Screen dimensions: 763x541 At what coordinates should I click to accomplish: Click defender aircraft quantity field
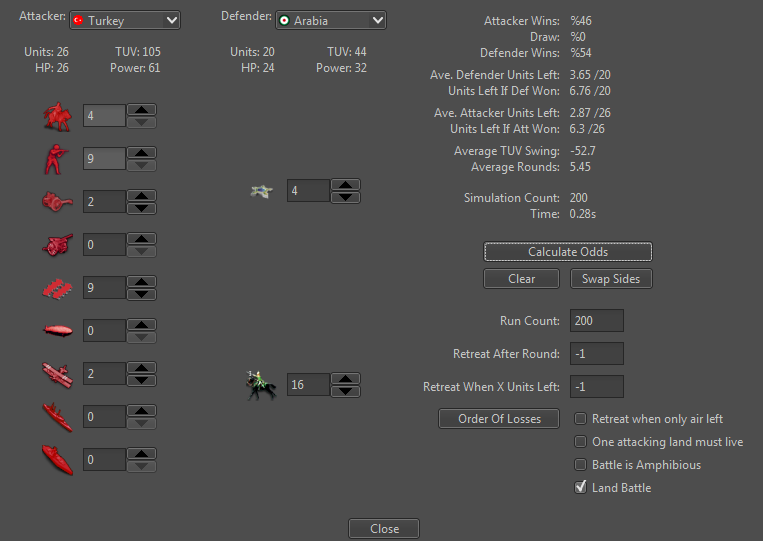click(x=309, y=191)
